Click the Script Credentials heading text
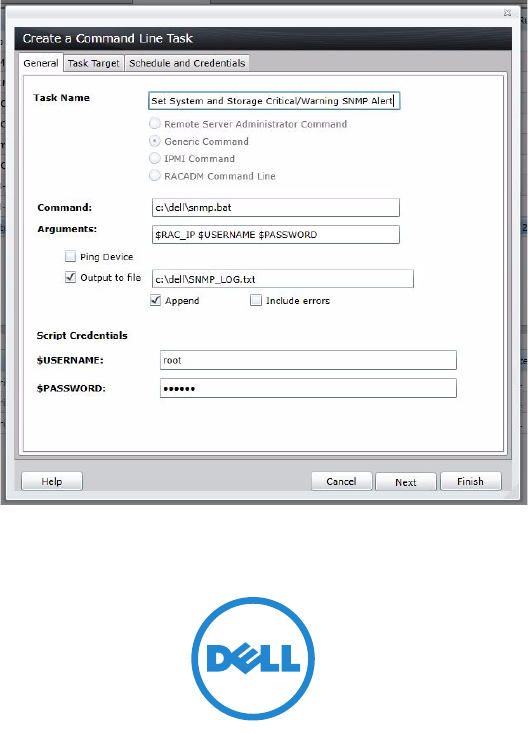 coord(82,336)
